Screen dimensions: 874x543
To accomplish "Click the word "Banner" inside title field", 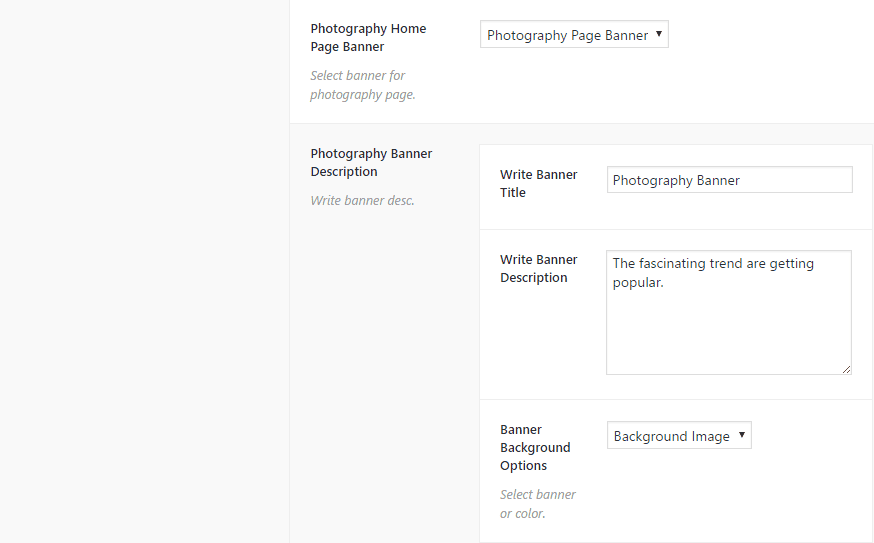I will (x=717, y=181).
